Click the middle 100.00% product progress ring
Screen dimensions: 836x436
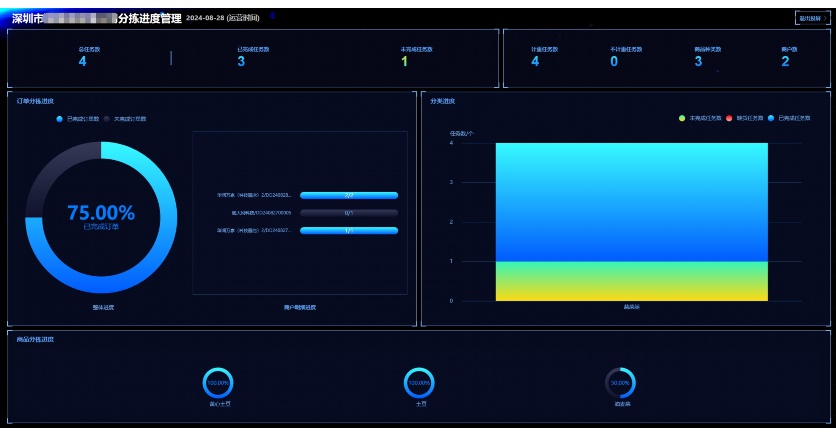(419, 382)
